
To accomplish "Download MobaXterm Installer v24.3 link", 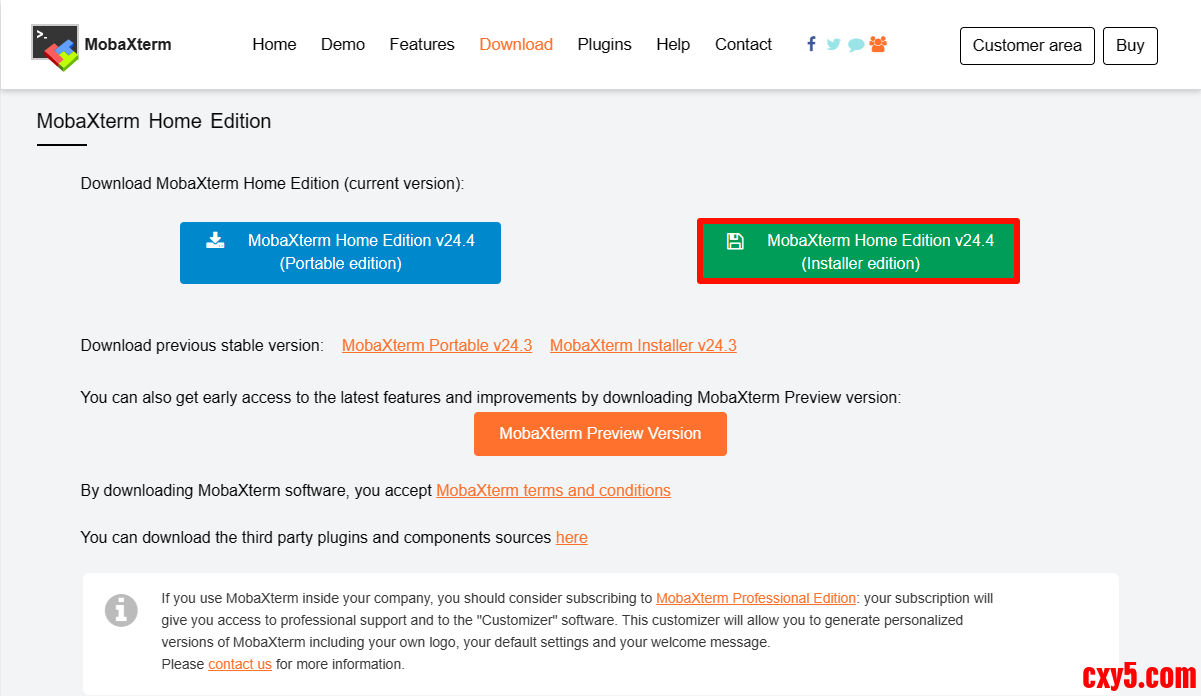I will click(643, 346).
